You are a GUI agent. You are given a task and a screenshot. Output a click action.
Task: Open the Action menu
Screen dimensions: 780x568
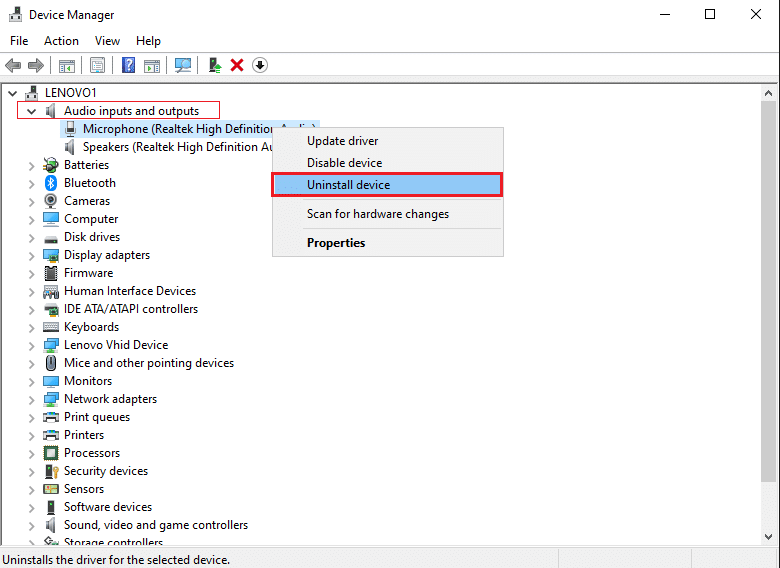click(61, 41)
